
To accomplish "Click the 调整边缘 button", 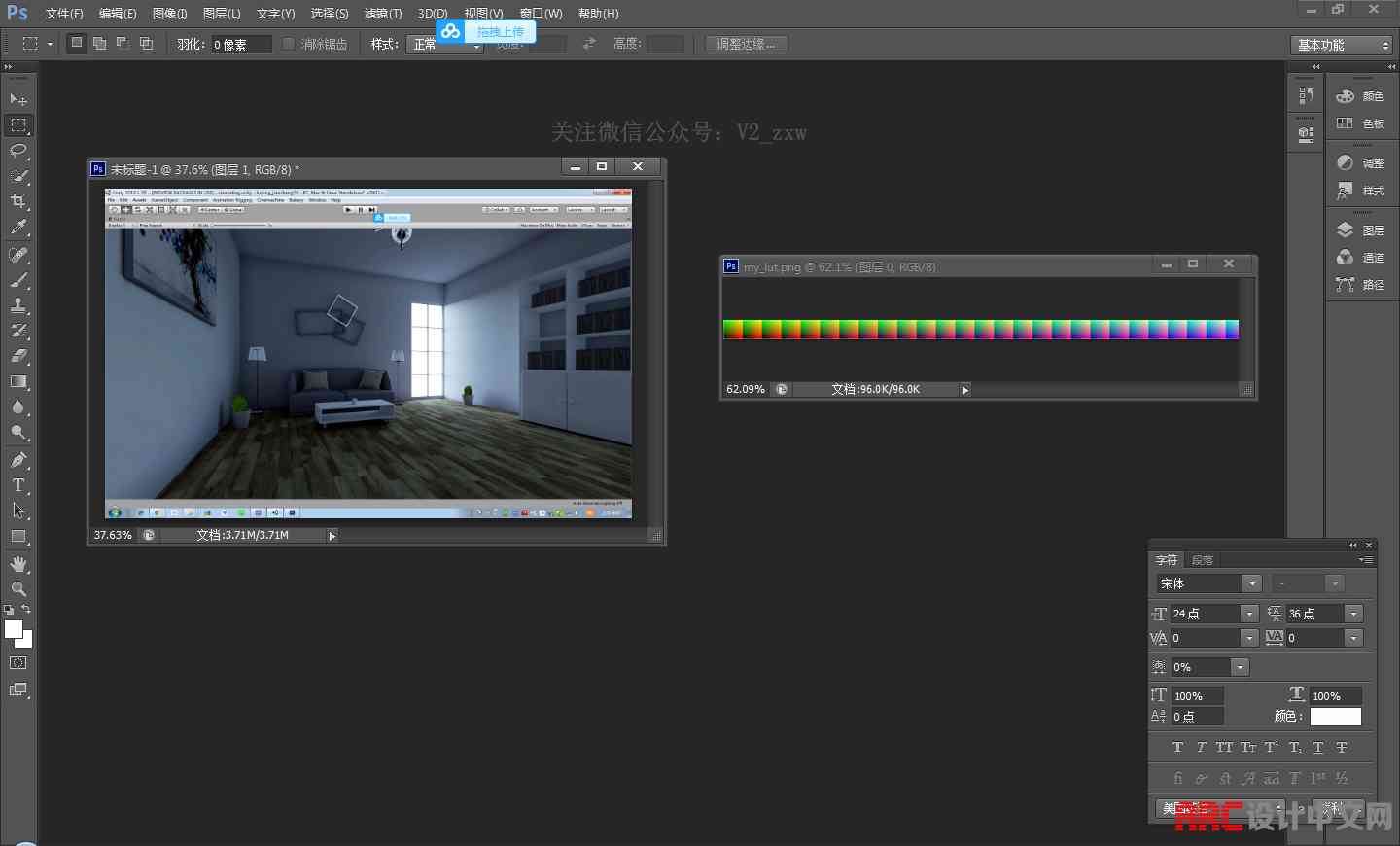I will coord(746,44).
